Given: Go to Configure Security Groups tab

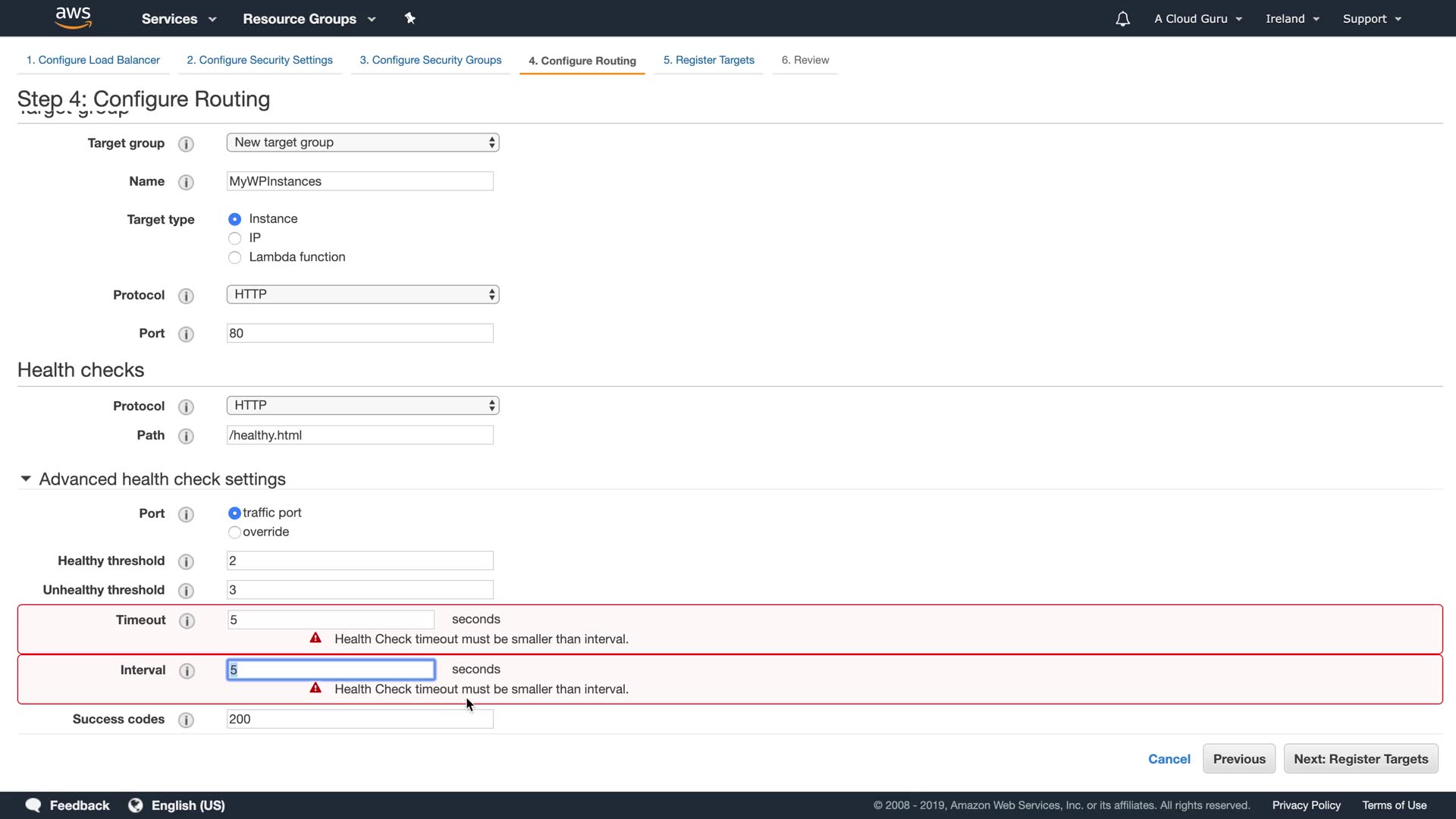Looking at the screenshot, I should (x=430, y=60).
